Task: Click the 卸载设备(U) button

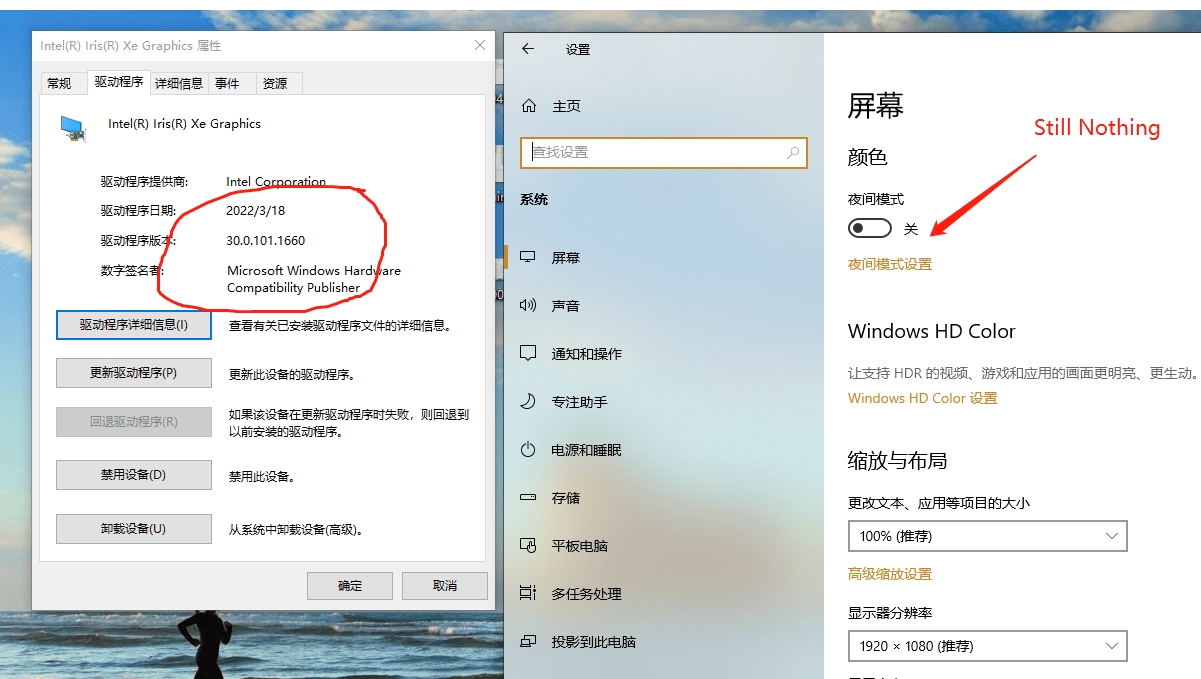Action: tap(134, 529)
